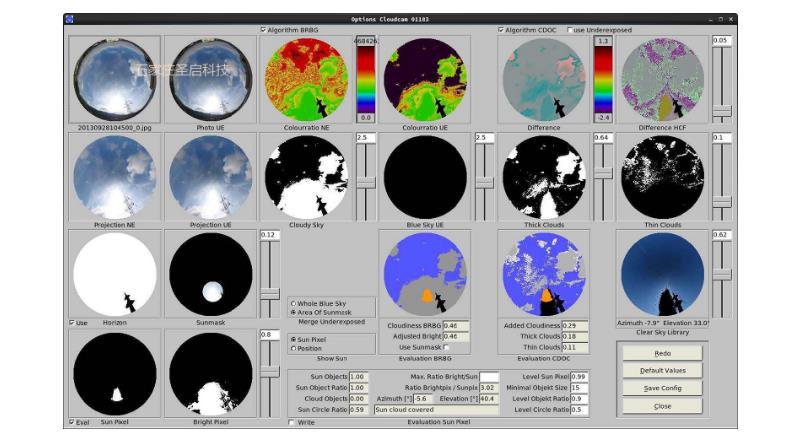Image resolution: width=800 pixels, height=442 pixels.
Task: Select the white Horizon mask image
Action: coord(115,274)
